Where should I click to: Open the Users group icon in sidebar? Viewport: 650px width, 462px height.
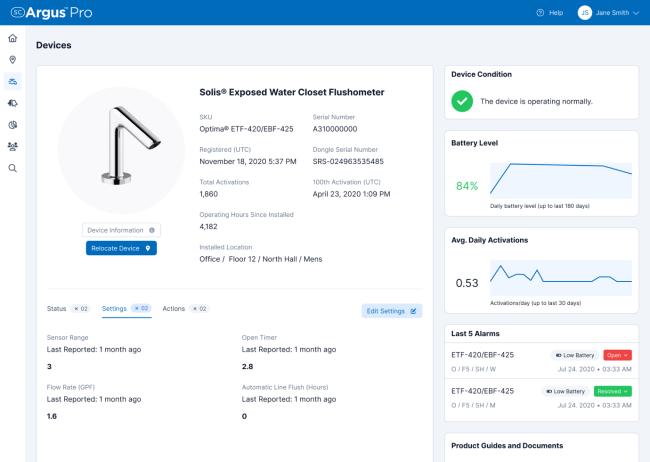coord(13,146)
